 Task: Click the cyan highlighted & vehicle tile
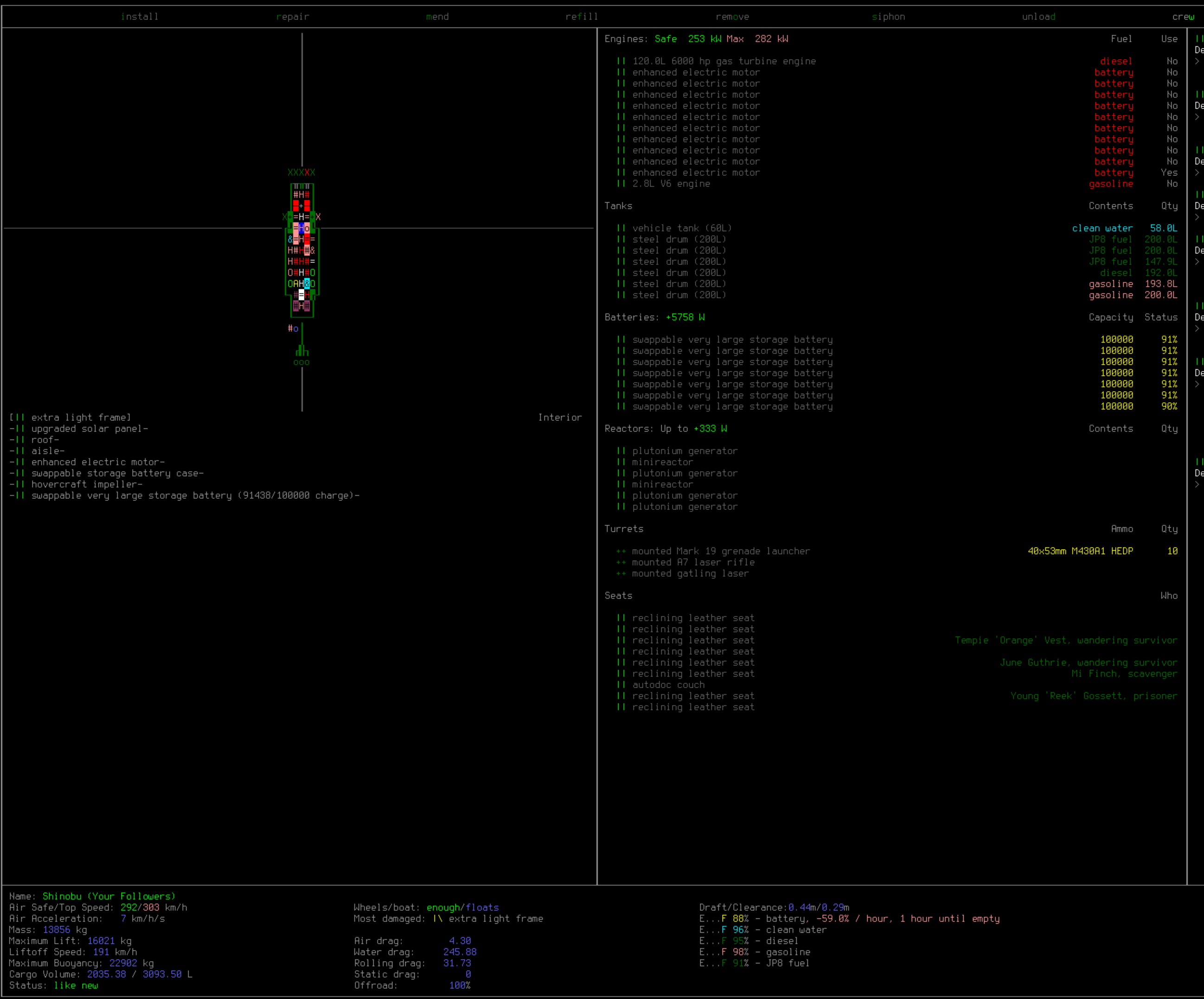(307, 284)
